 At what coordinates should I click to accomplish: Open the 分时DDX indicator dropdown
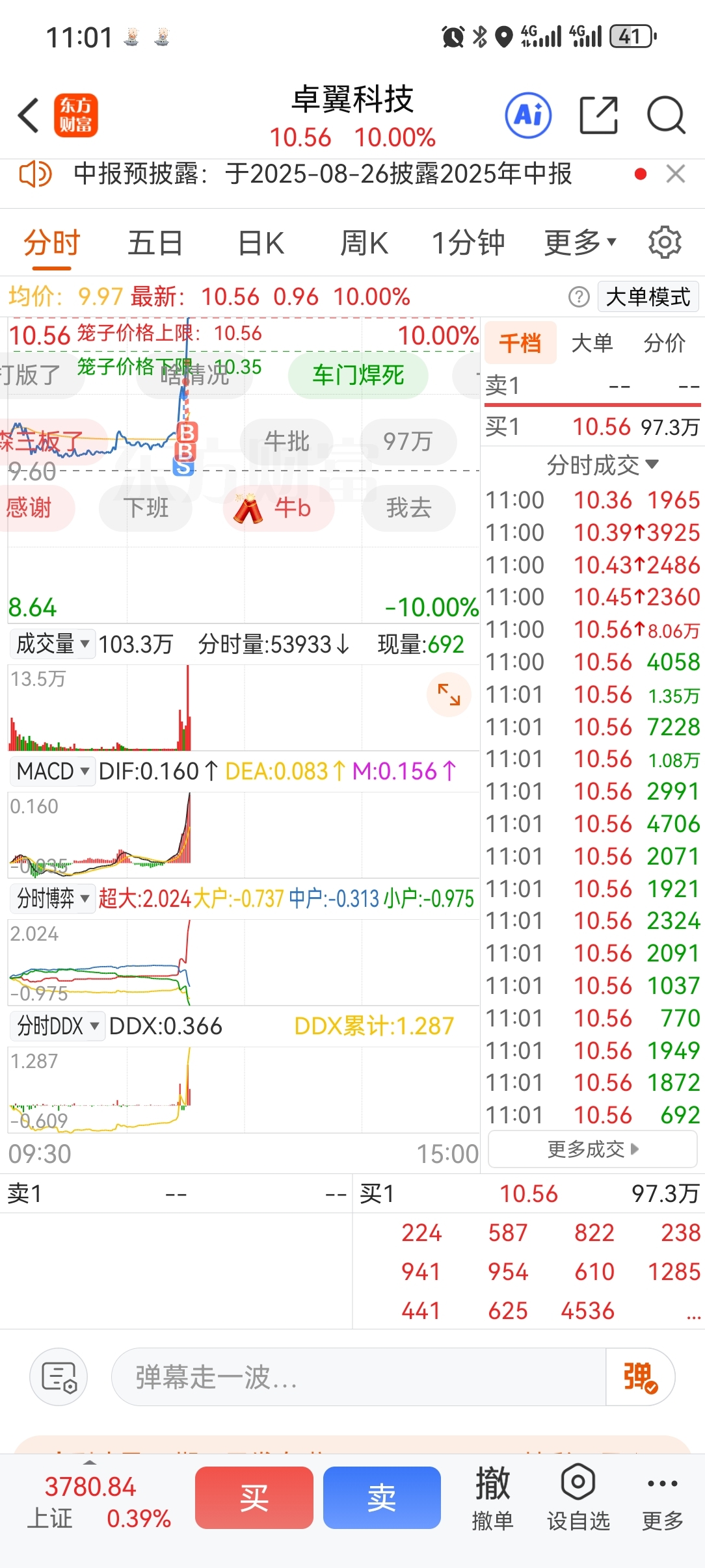57,1026
